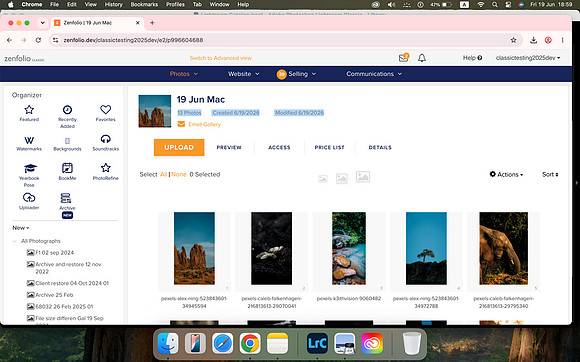Open Chrome tab search chevron
Screen dimensions: 580x362
pos(43,23)
